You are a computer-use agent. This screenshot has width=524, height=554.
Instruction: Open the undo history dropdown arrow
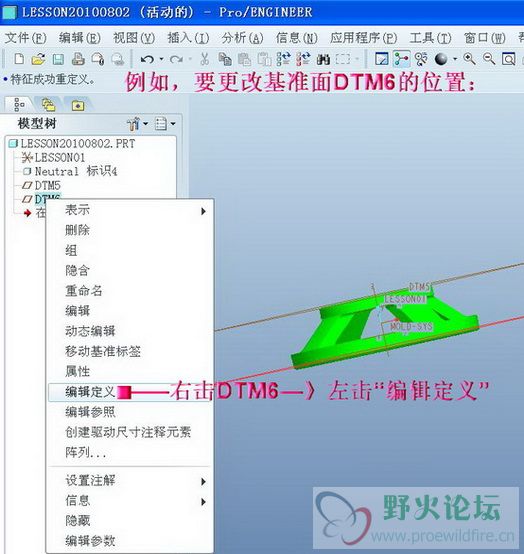click(161, 59)
